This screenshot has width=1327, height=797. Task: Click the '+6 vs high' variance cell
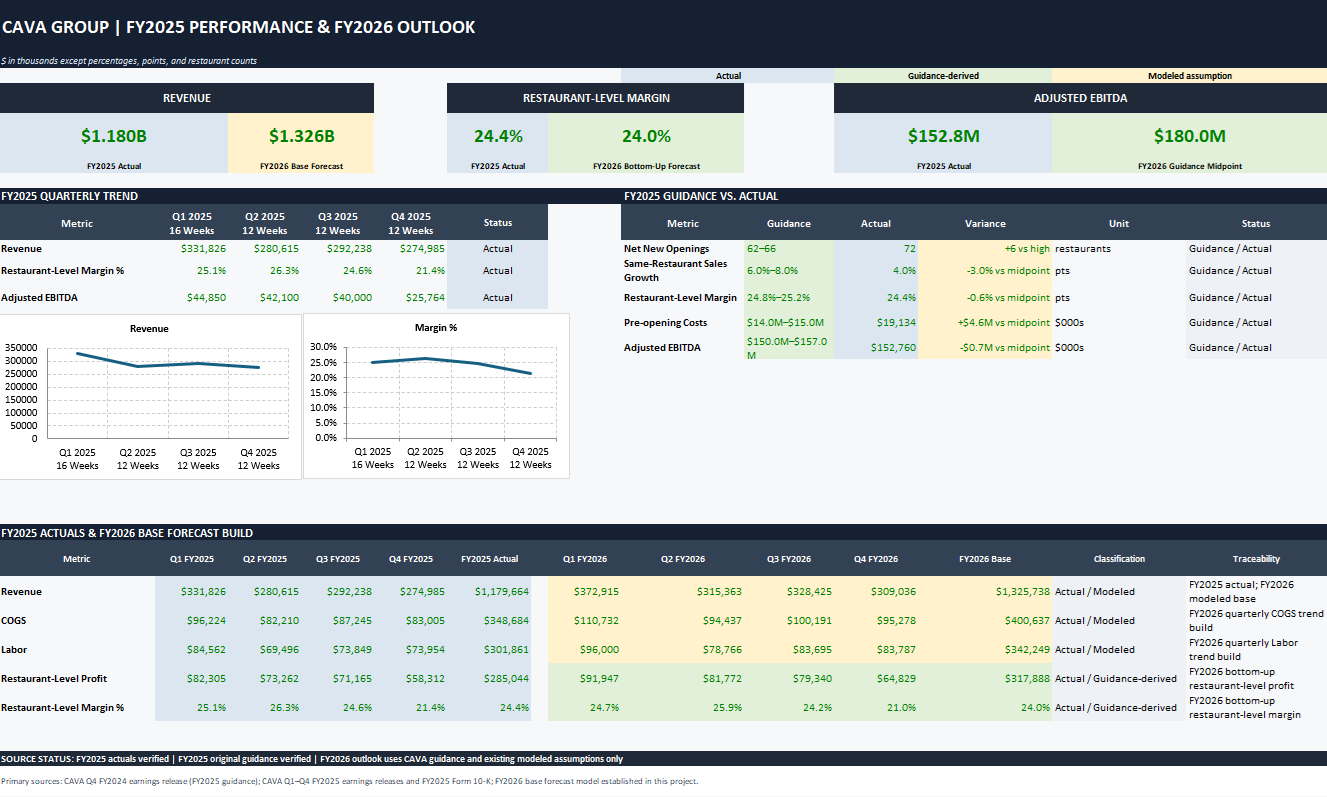pyautogui.click(x=985, y=248)
